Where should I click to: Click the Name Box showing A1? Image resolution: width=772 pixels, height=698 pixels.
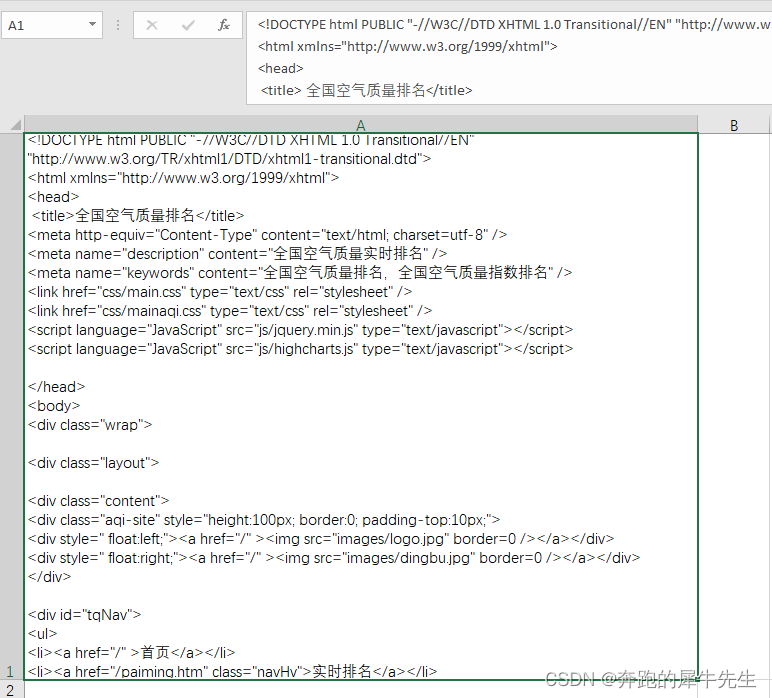52,25
